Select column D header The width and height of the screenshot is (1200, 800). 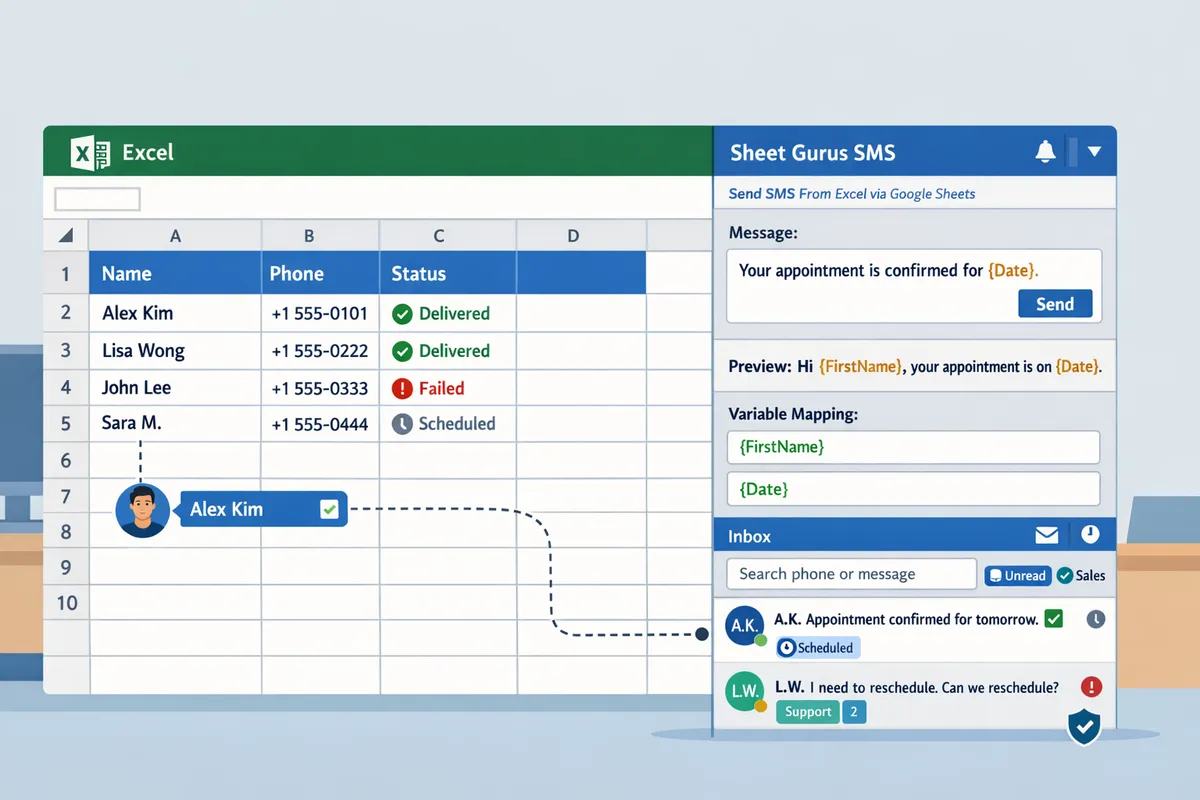click(x=581, y=236)
